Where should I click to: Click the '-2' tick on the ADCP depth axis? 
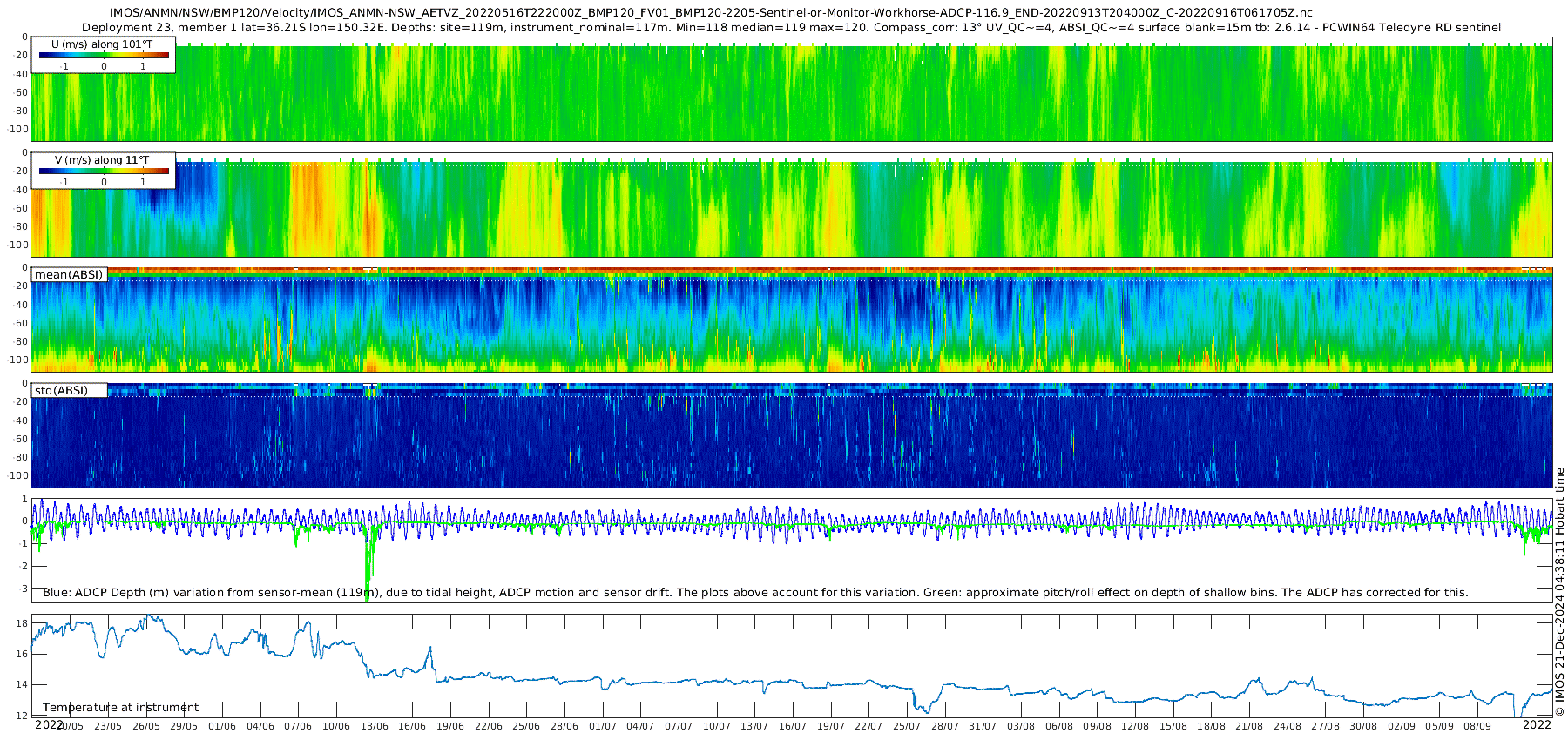coord(24,566)
